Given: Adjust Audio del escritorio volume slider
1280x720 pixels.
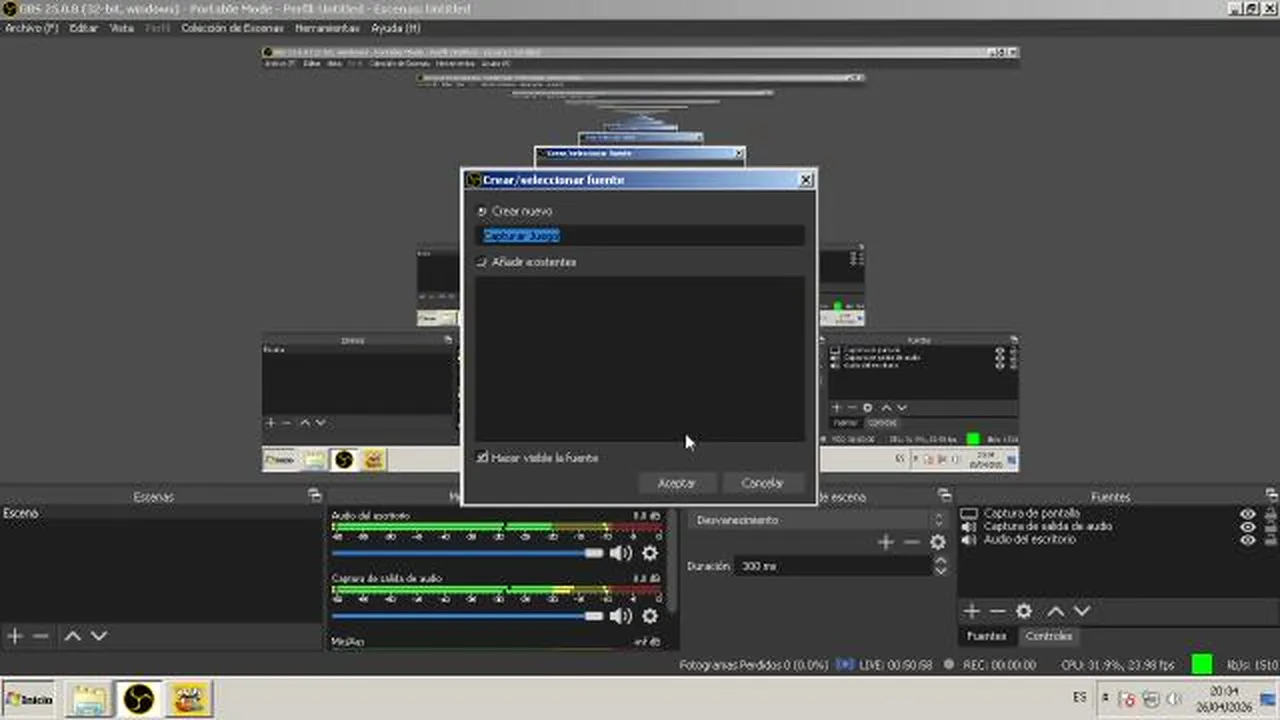Looking at the screenshot, I should pyautogui.click(x=468, y=553).
